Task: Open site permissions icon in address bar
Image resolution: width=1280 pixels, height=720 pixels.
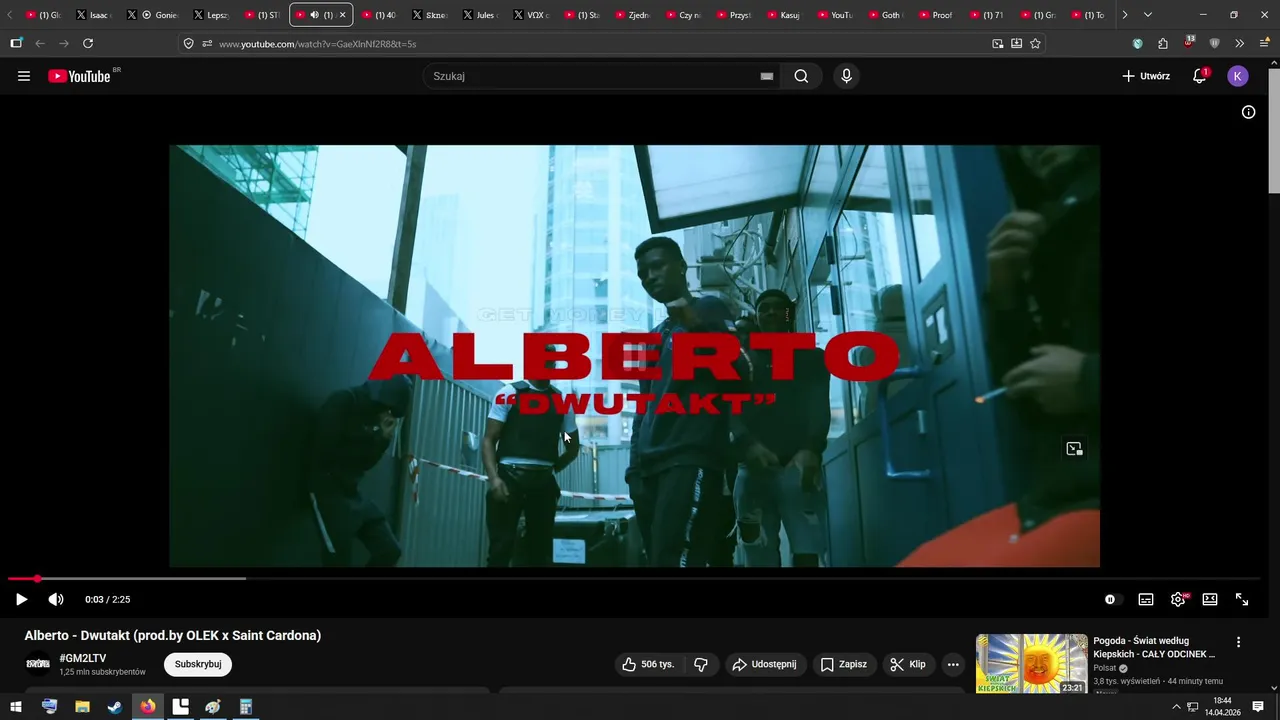Action: 207,44
